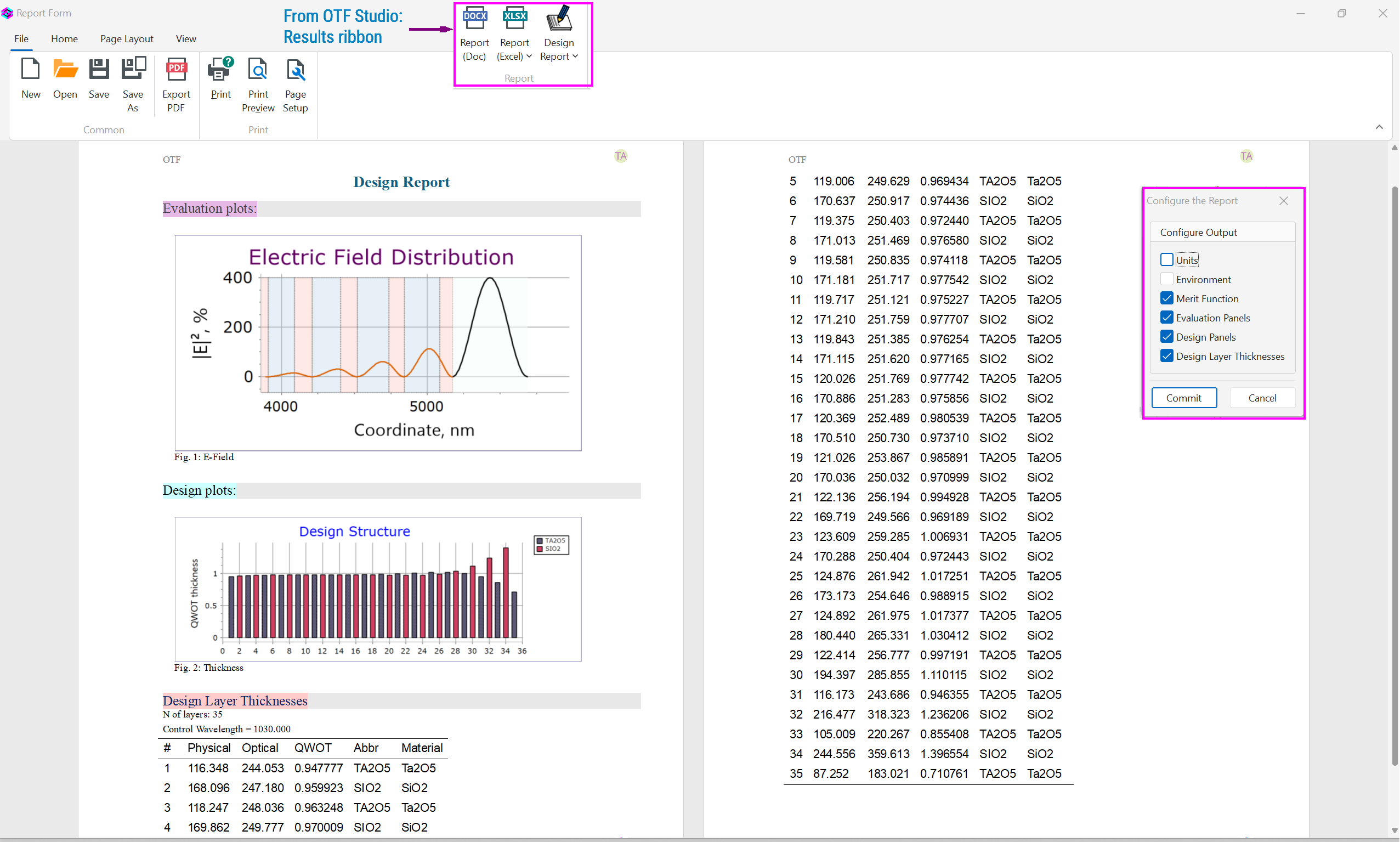
Task: Click the Print icon
Action: tap(220, 70)
